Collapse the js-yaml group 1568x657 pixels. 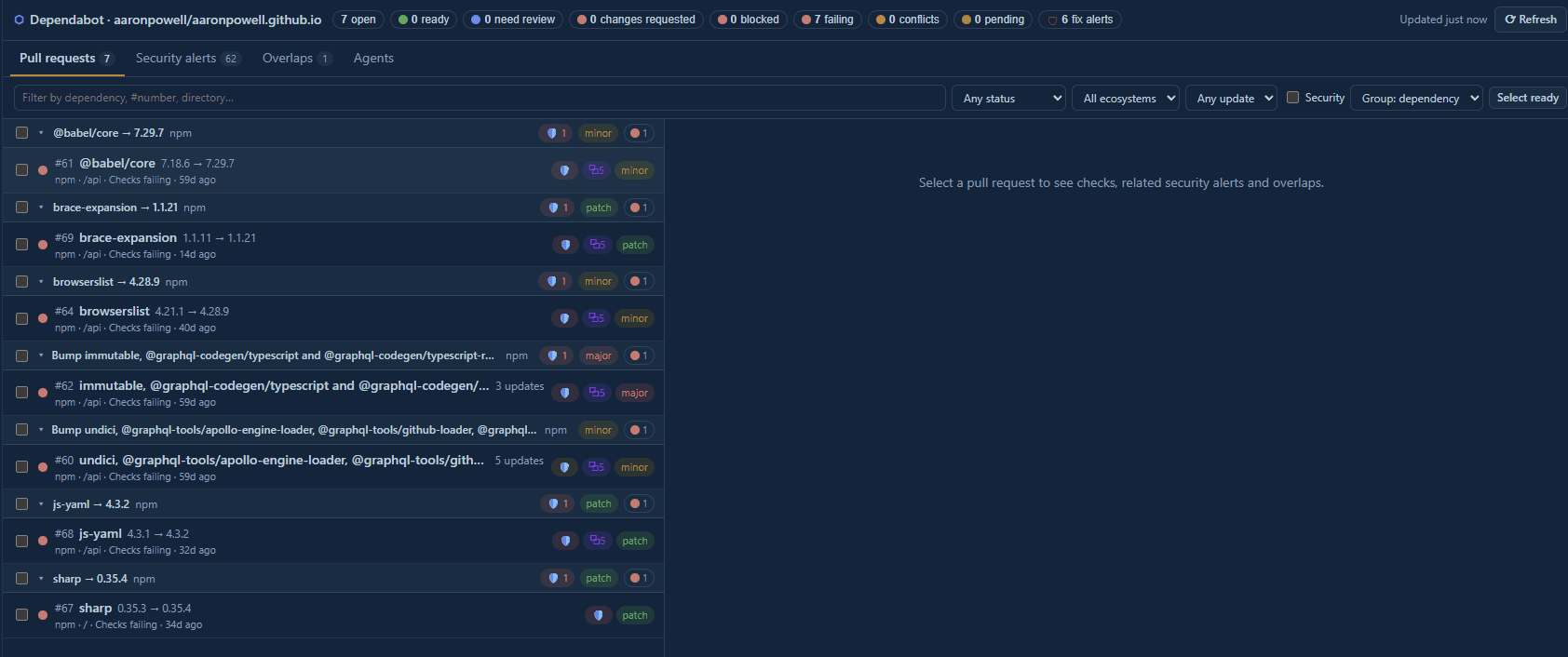pos(41,503)
